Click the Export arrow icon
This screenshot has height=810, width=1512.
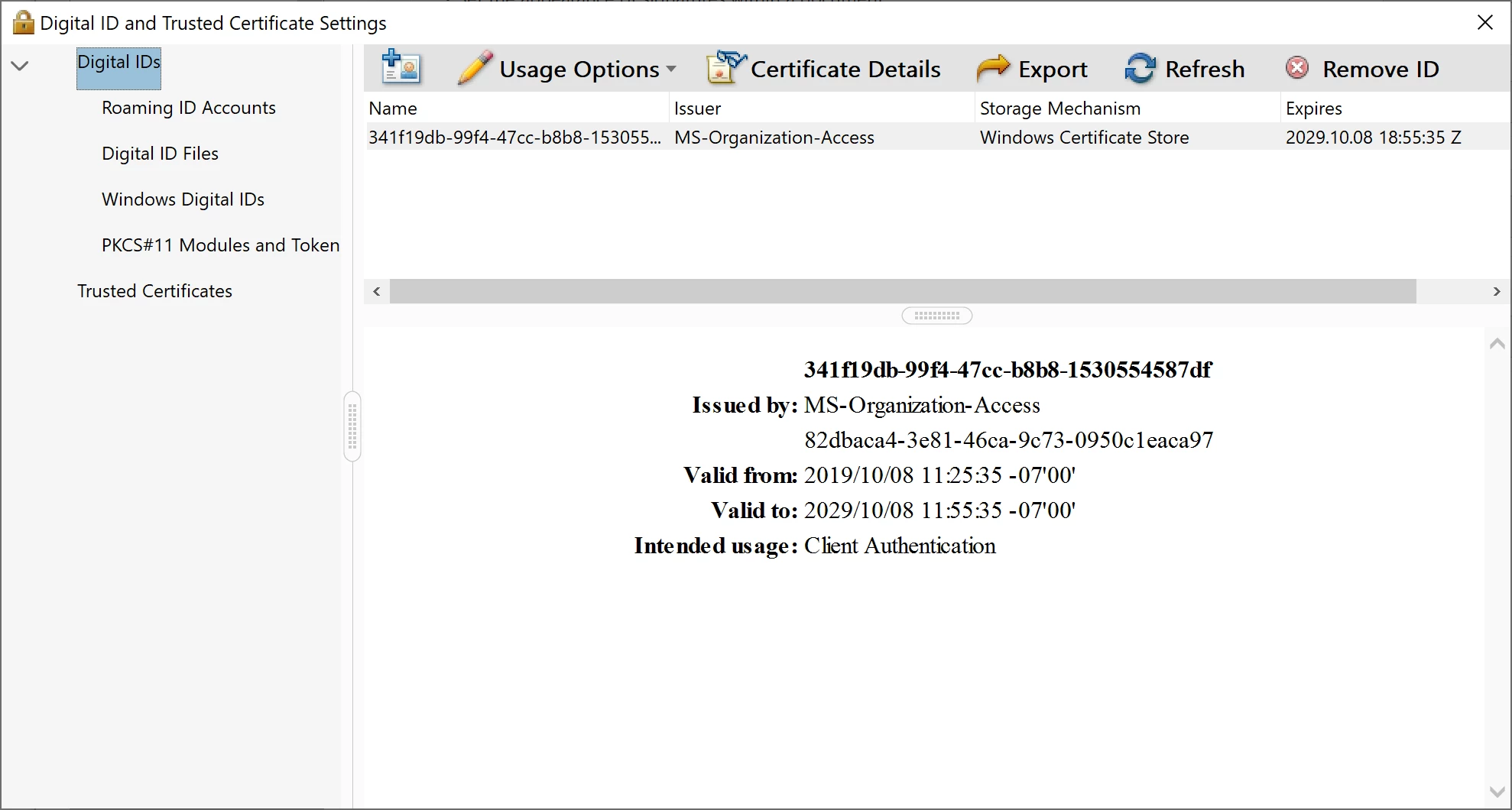(x=993, y=69)
